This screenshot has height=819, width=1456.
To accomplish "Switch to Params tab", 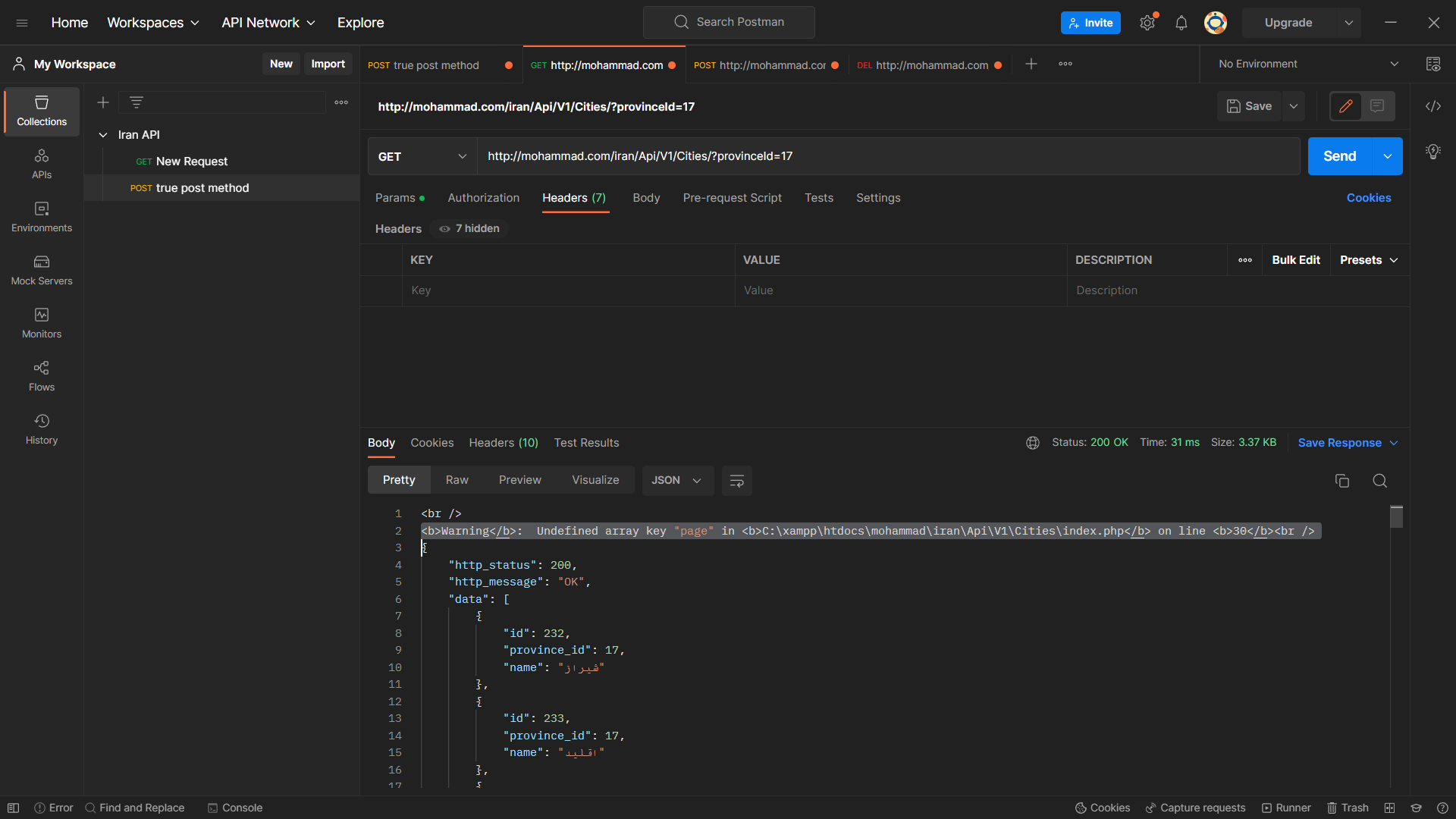I will [x=400, y=198].
